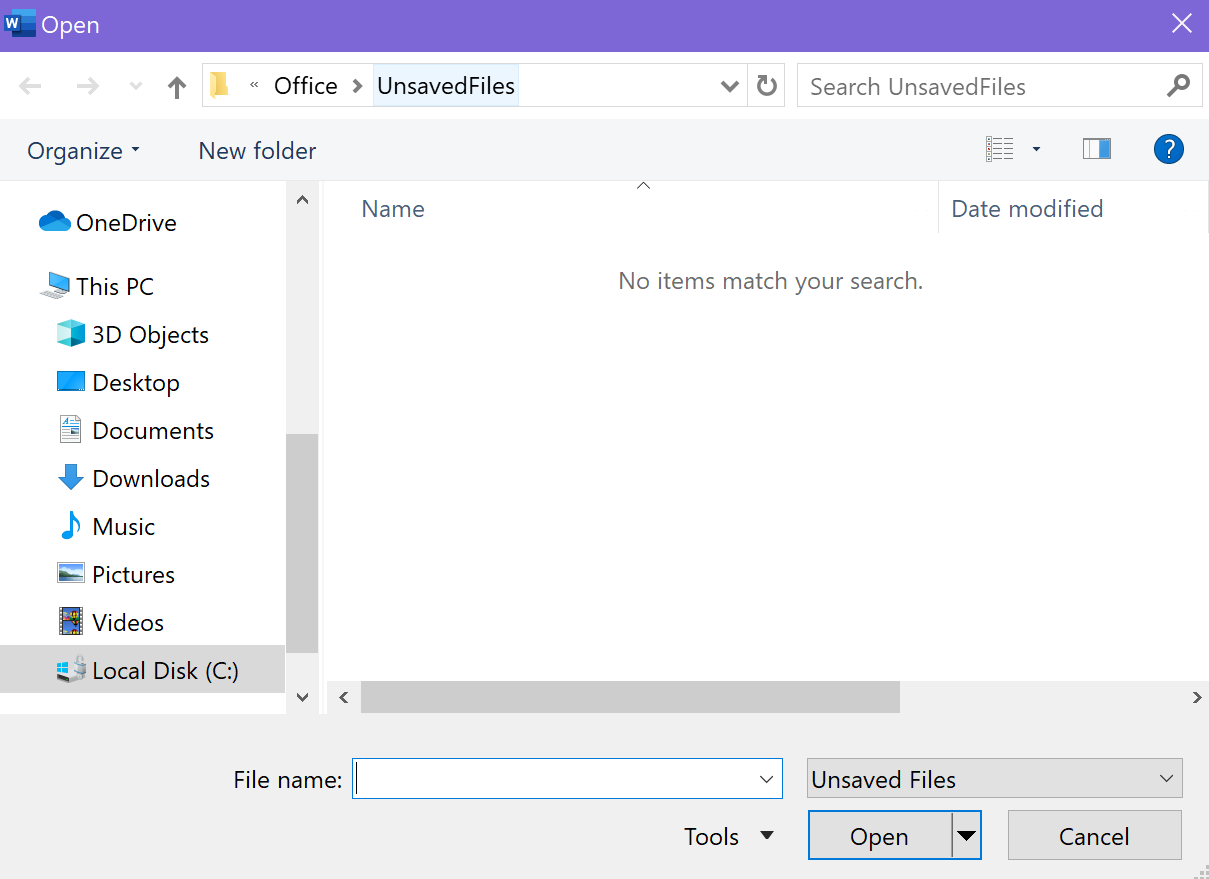Click the Forward navigation arrow
Screen dimensions: 1209x879
point(88,87)
